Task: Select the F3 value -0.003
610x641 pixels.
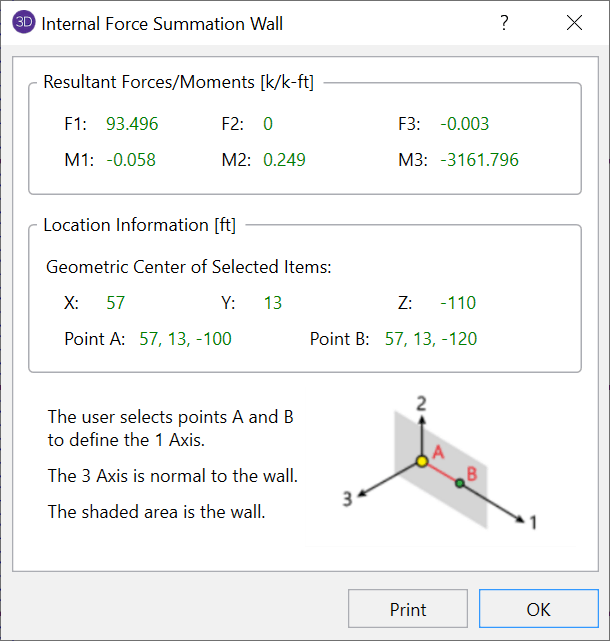Action: pos(464,124)
